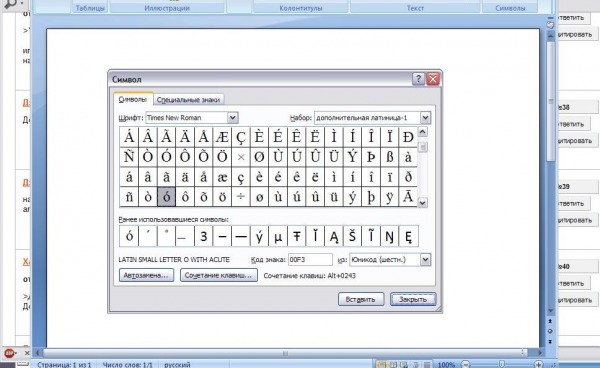
Task: Pick the recently used em dash symbol
Action: pos(241,236)
